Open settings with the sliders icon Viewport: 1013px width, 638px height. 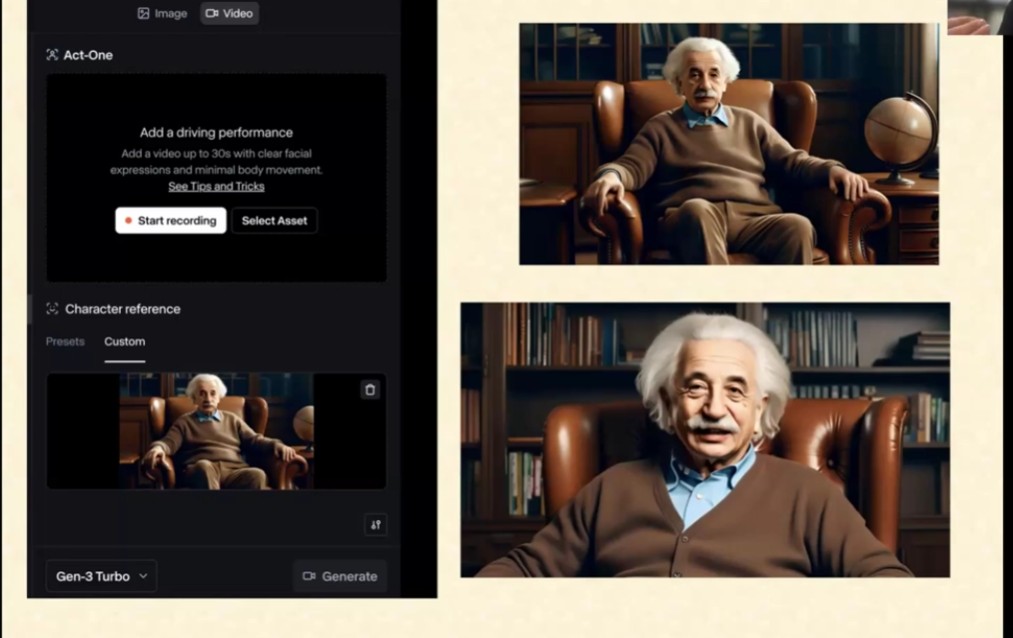375,525
